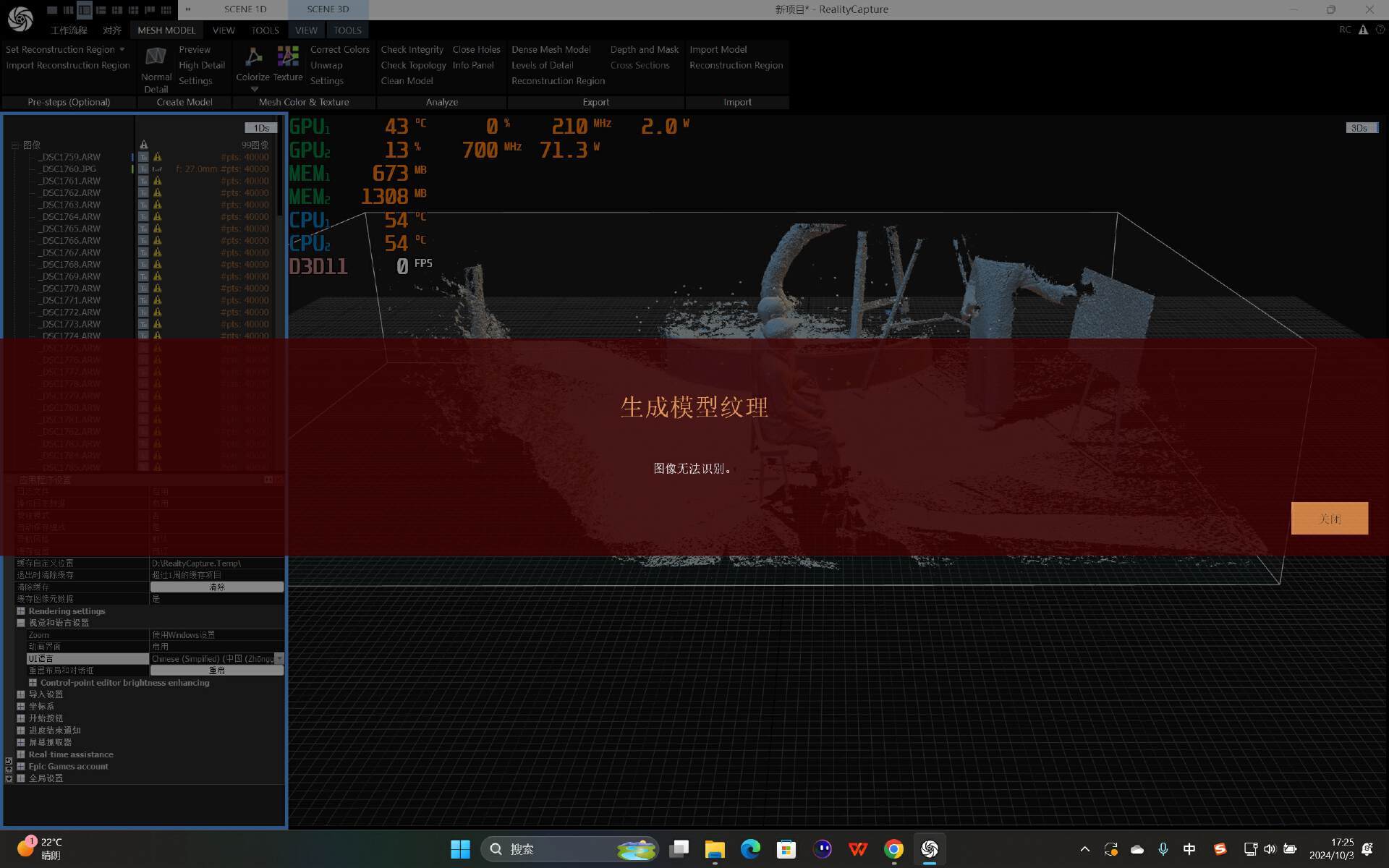The image size is (1389, 868).
Task: Open Set Reconstruction Region dropdown arrow
Action: pos(122,50)
